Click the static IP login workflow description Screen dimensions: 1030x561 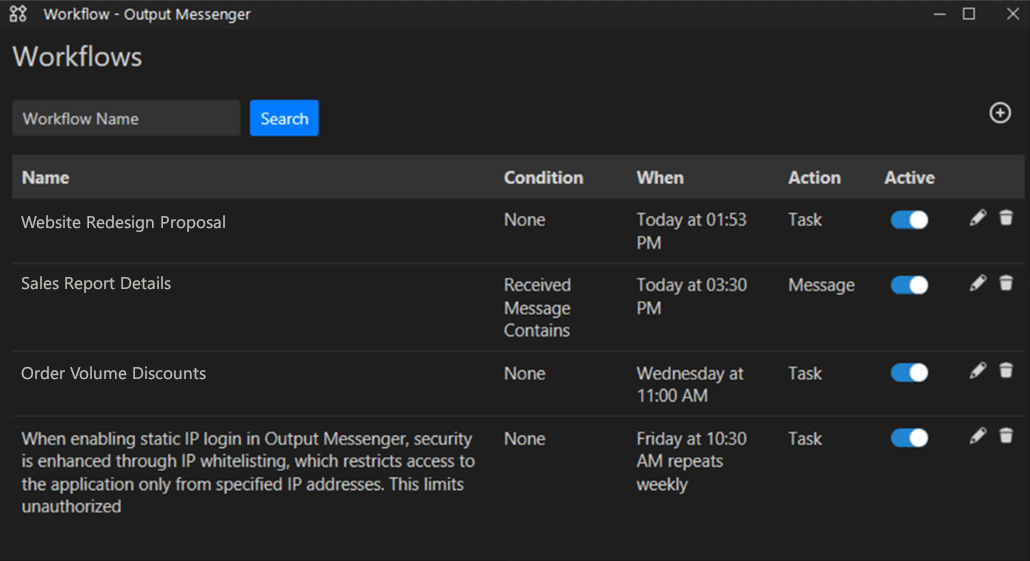248,472
